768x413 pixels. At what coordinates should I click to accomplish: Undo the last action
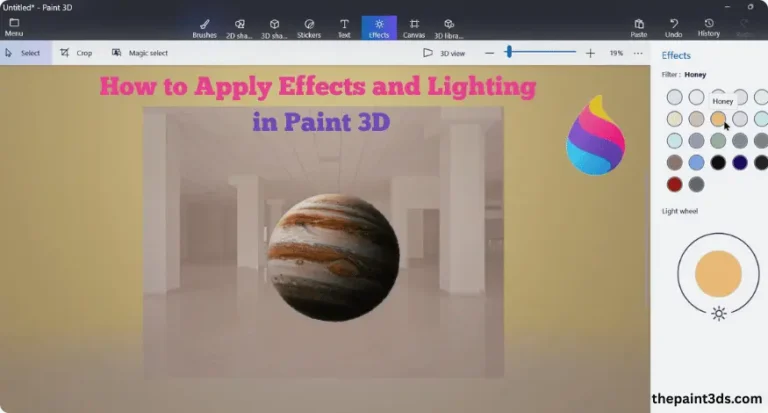[673, 28]
